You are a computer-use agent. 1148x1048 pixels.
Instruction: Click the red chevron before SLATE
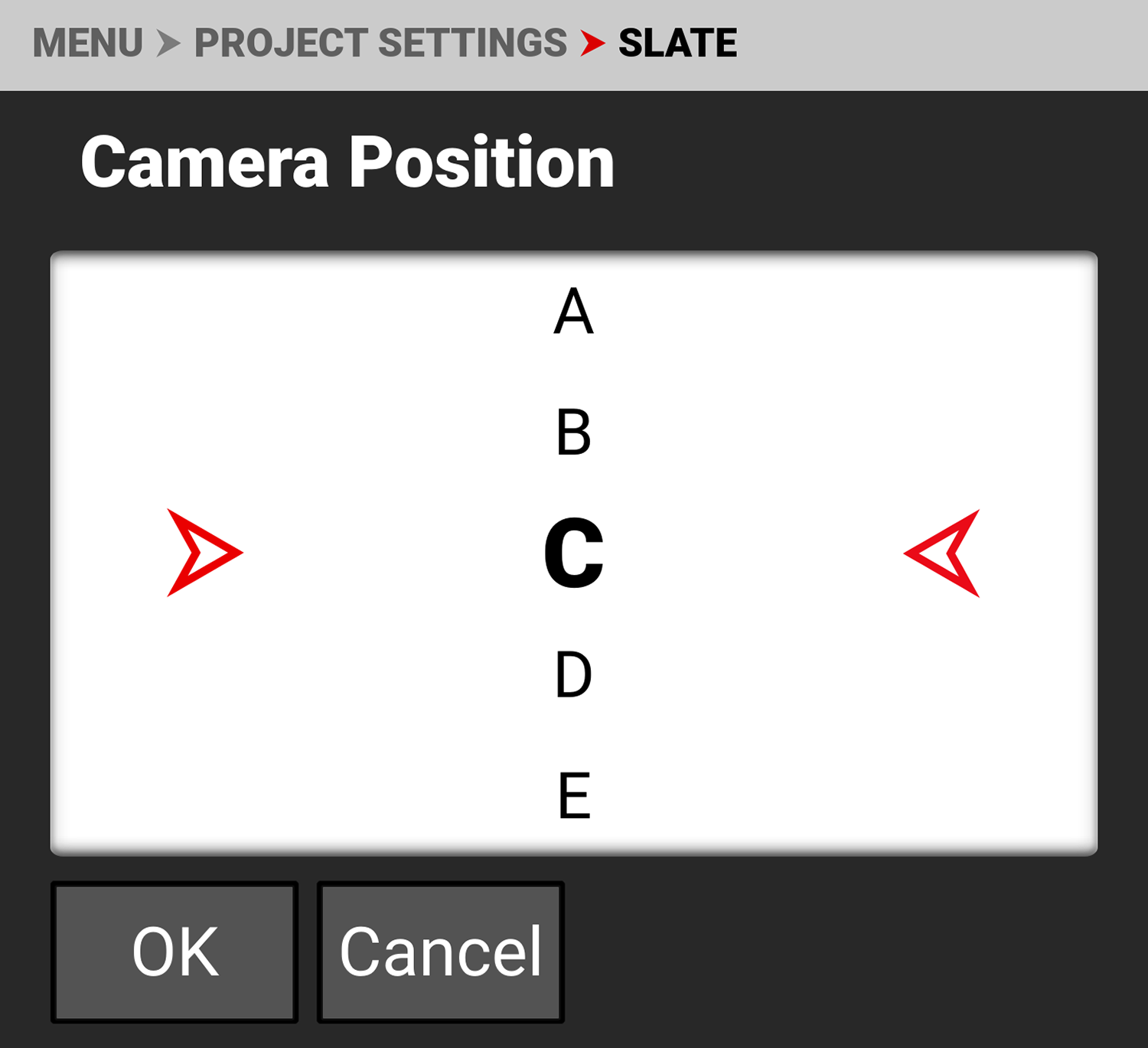(x=592, y=43)
